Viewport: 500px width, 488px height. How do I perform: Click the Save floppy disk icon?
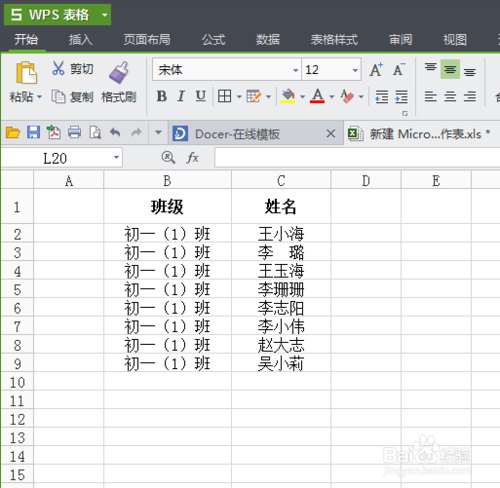pyautogui.click(x=33, y=133)
